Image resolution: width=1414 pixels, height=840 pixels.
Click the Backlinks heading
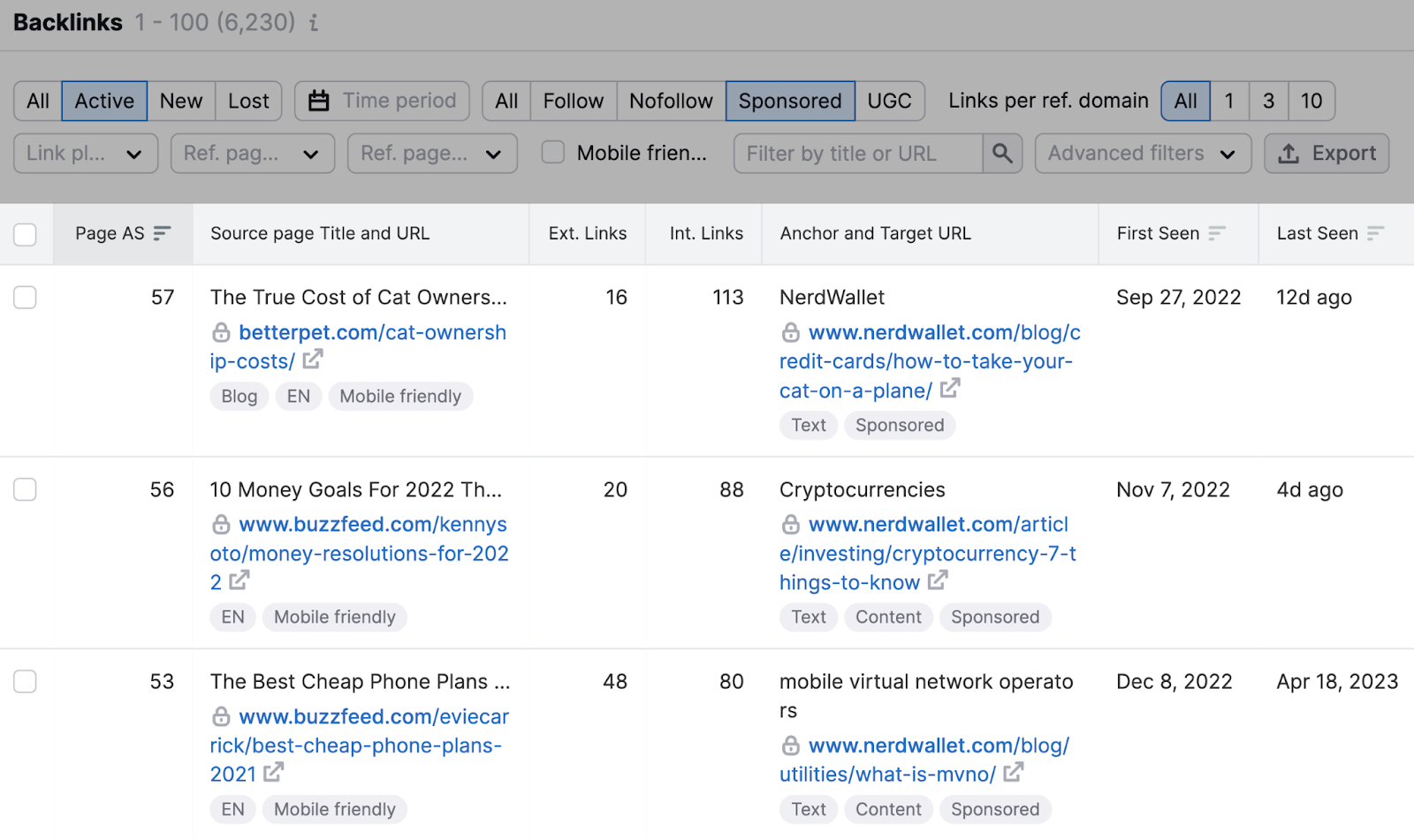[x=68, y=22]
